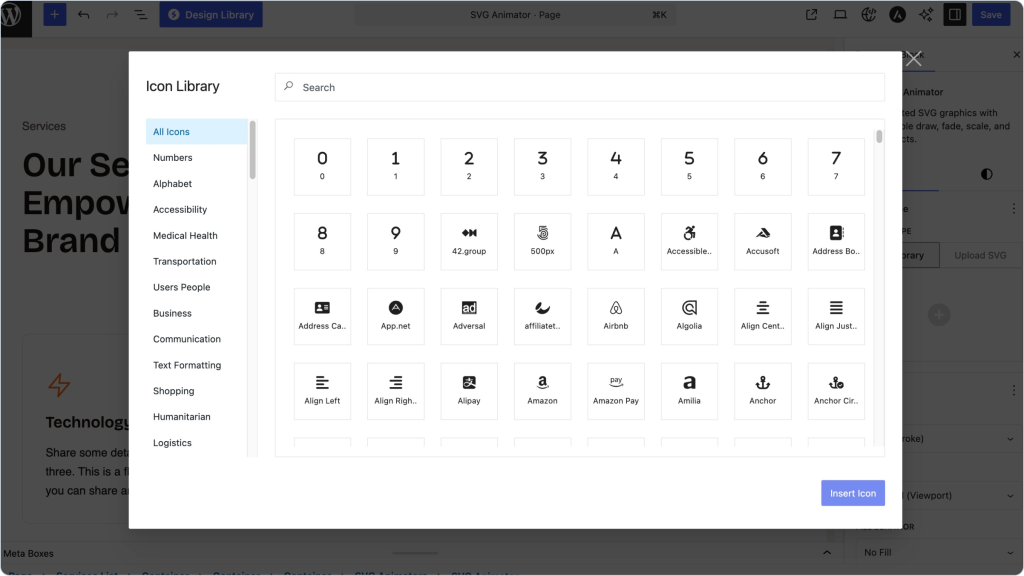Image resolution: width=1024 pixels, height=576 pixels.
Task: Choose the Align Left icon
Action: tap(322, 391)
